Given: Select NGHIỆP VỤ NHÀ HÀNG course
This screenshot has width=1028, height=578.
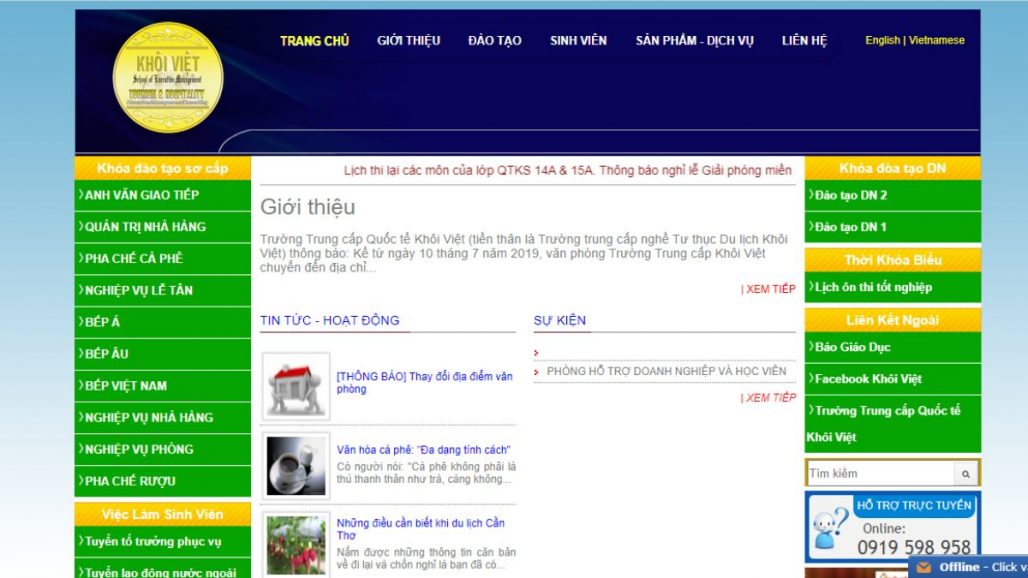Looking at the screenshot, I should pyautogui.click(x=163, y=417).
